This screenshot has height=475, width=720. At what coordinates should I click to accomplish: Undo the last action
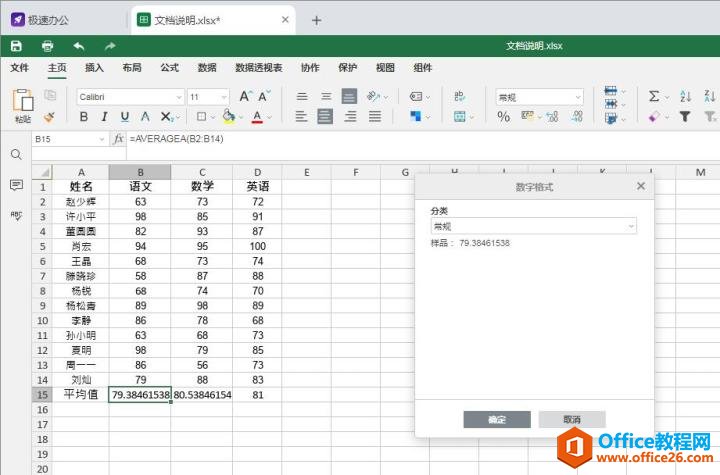click(79, 46)
